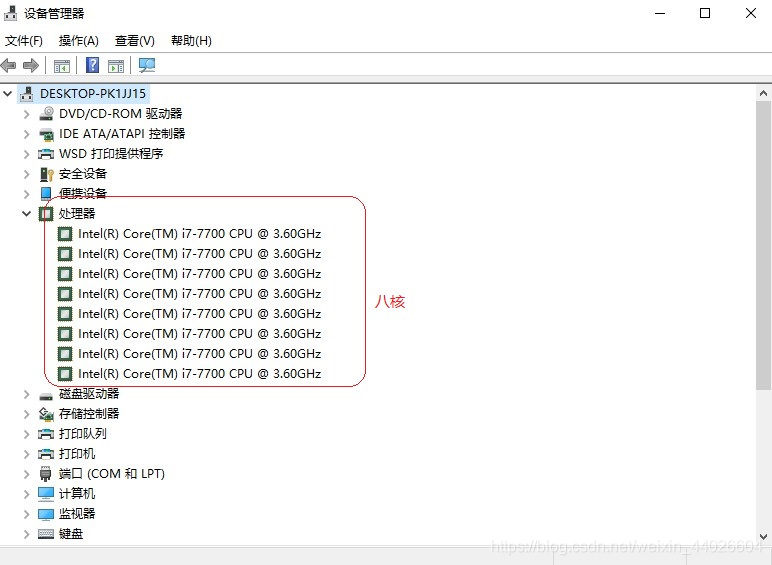Click the DVD/CD-ROM drive icon

[x=46, y=114]
